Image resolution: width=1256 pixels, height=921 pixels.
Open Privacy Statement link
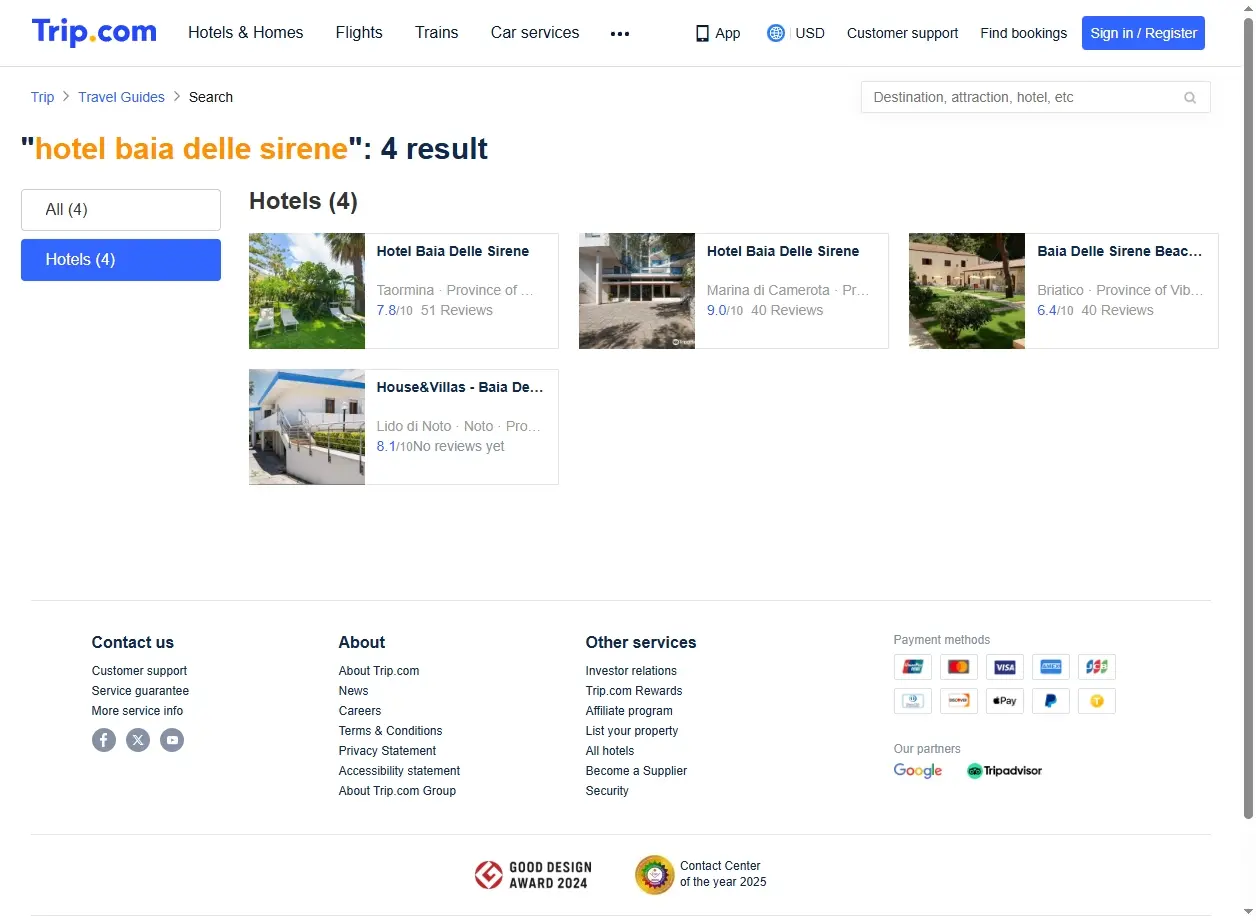coord(387,751)
